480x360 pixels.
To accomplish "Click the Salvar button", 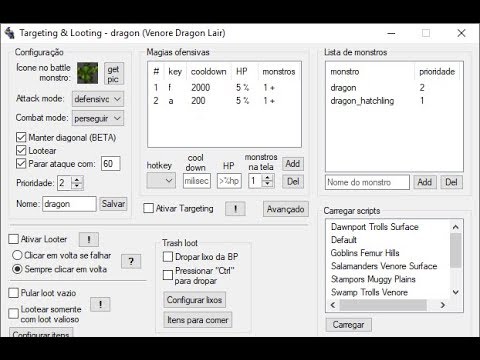I will [x=113, y=204].
